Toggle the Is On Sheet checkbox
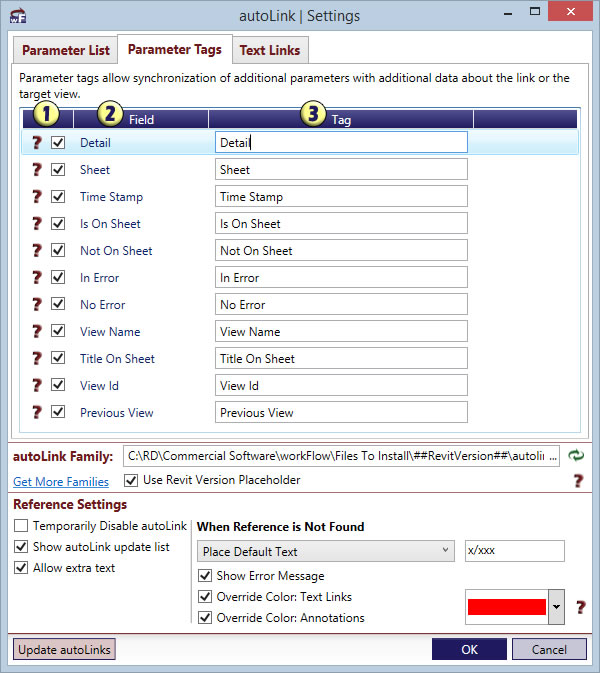This screenshot has width=600, height=673. tap(58, 224)
